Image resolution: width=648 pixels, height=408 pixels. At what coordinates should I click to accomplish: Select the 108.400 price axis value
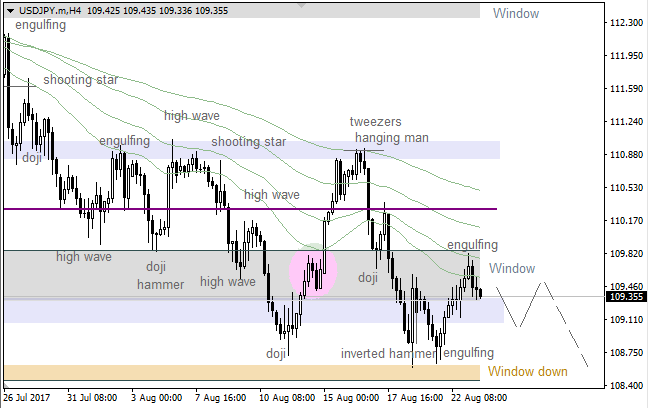625,385
